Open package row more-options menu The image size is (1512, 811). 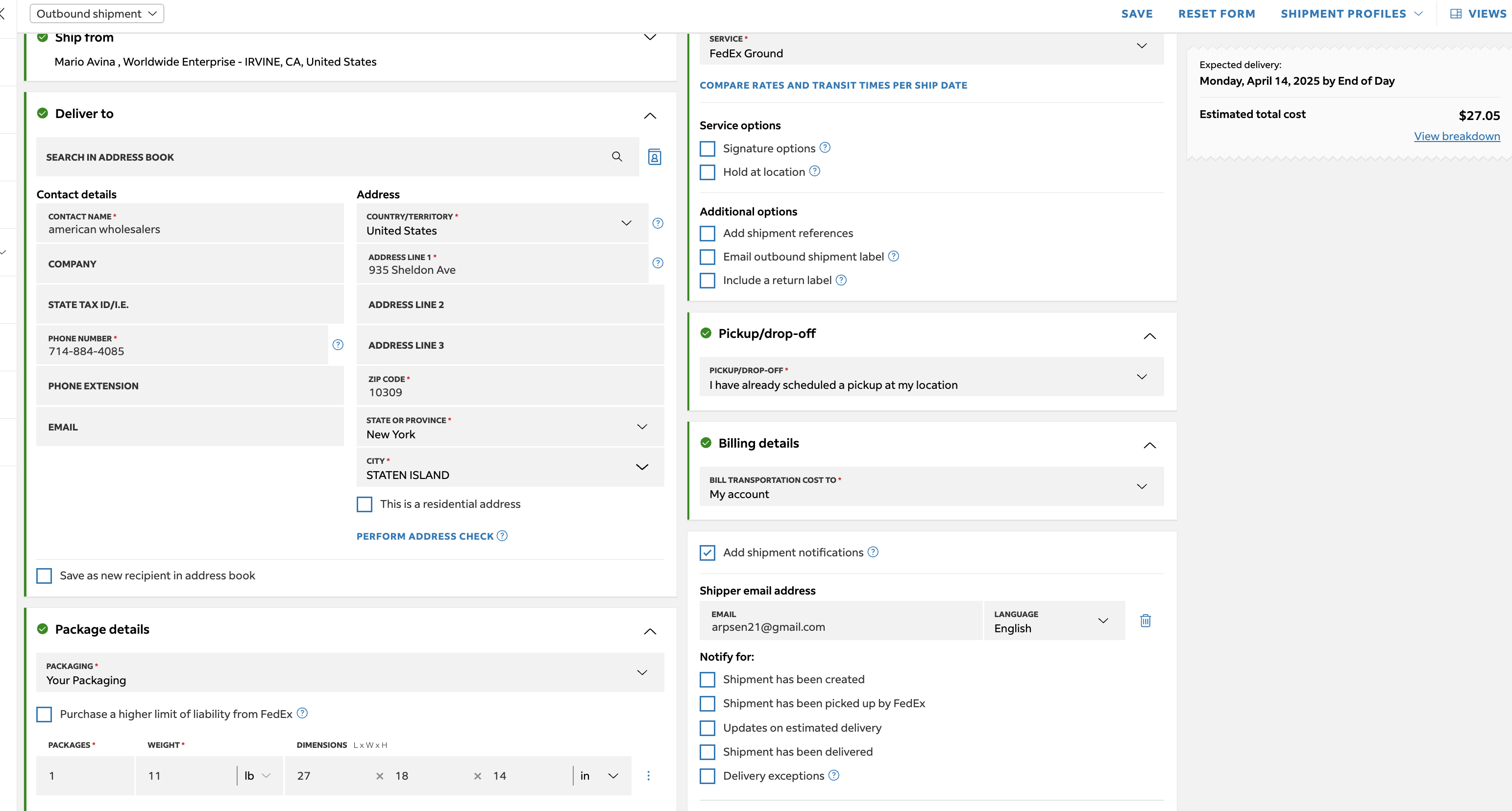[649, 776]
